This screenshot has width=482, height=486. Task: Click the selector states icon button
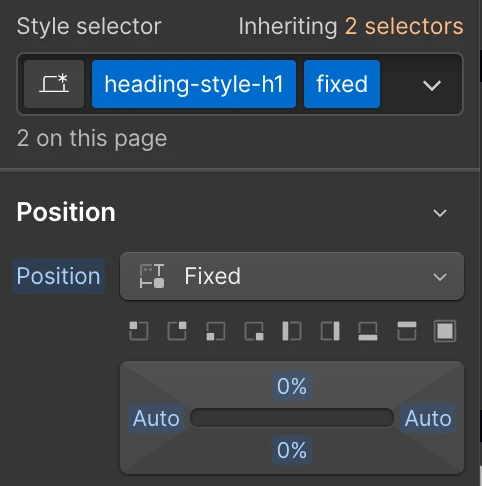pyautogui.click(x=54, y=84)
